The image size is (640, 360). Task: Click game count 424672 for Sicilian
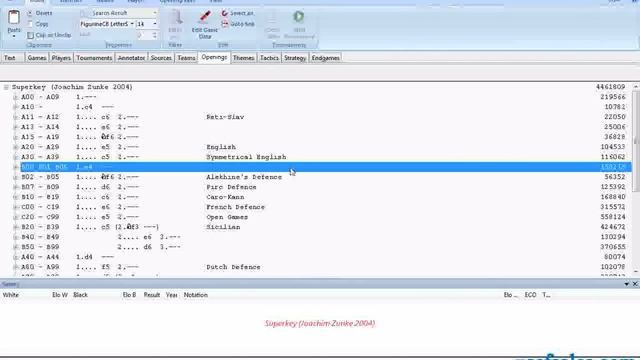point(613,227)
